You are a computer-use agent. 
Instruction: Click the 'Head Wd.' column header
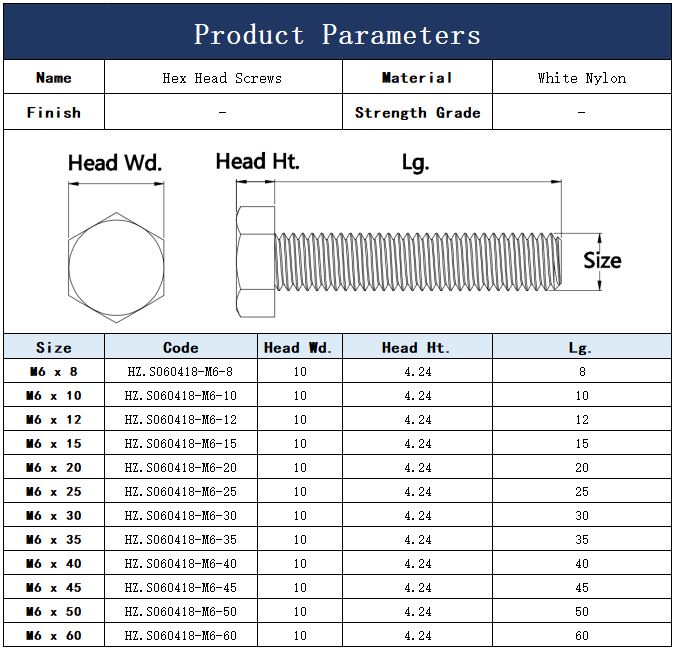coord(298,348)
